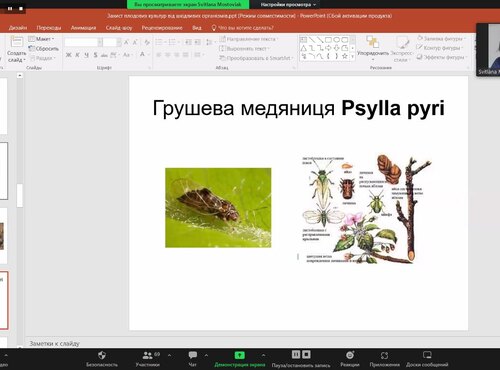Image resolution: width=500 pixels, height=370 pixels.
Task: Open the Рецензирование ribbon tab
Action: click(162, 28)
